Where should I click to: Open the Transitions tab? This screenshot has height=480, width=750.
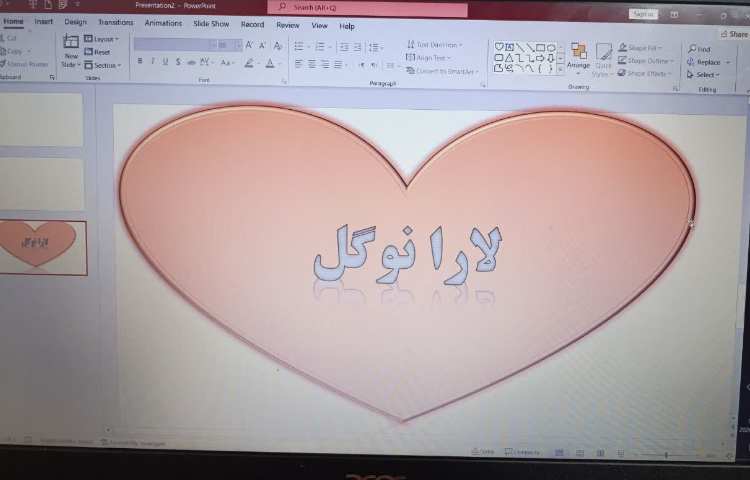115,22
